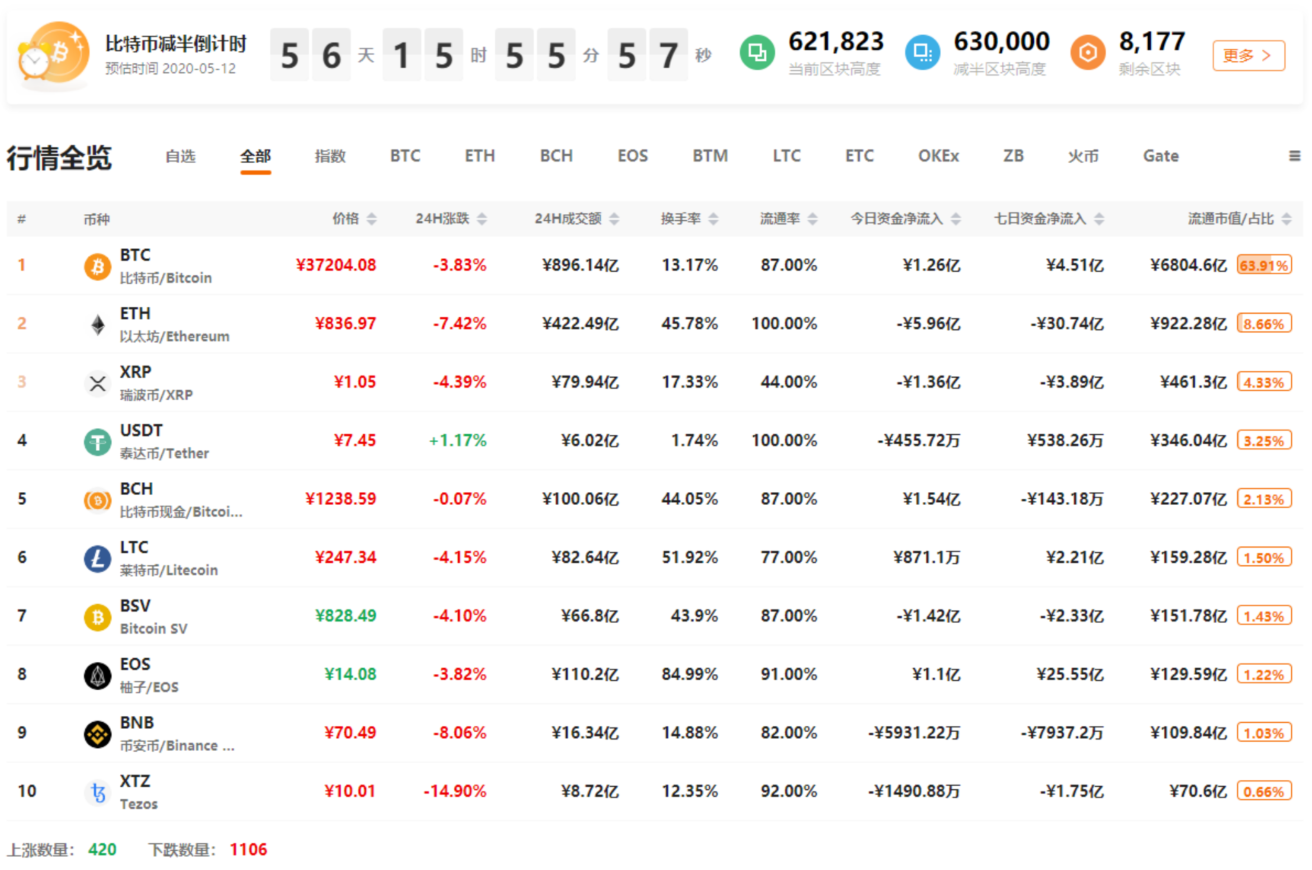Click the XTZ Tezos coin logo
Image resolution: width=1312 pixels, height=870 pixels.
pyautogui.click(x=97, y=792)
